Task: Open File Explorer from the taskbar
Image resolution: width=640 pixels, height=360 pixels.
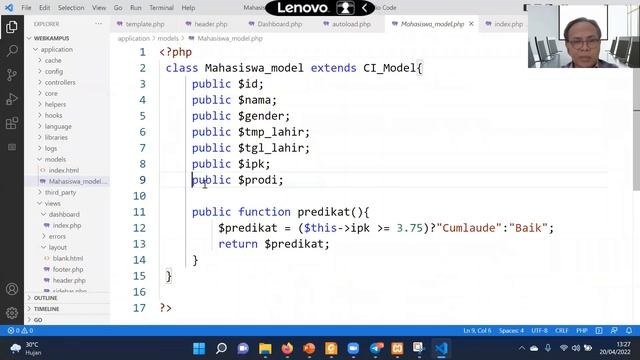Action: tap(265, 348)
